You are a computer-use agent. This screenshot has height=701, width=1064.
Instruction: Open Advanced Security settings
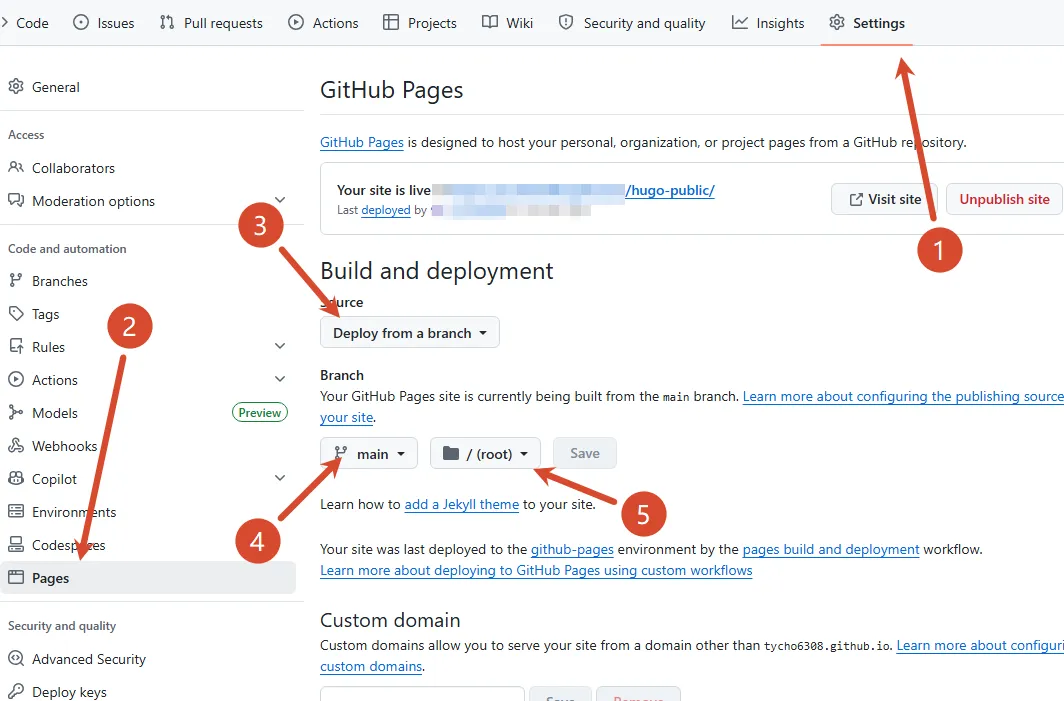(148, 659)
